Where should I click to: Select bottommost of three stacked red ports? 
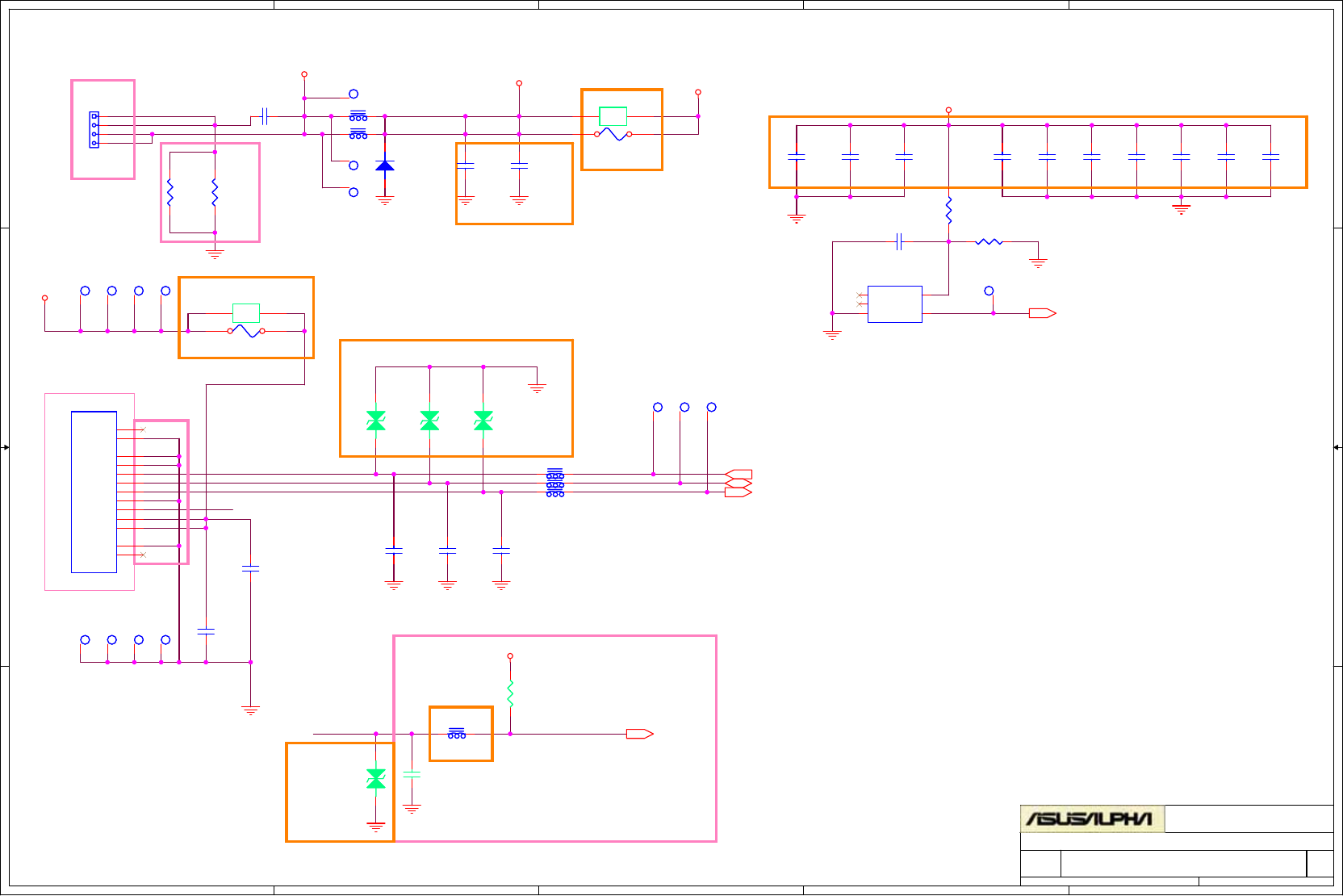738,492
